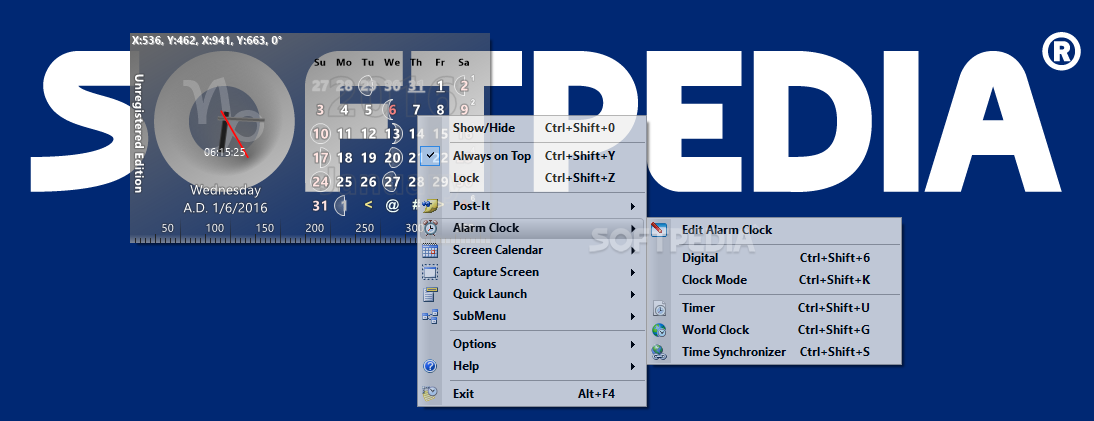Click the Wednesday weekday label
The width and height of the screenshot is (1094, 421).
click(225, 190)
